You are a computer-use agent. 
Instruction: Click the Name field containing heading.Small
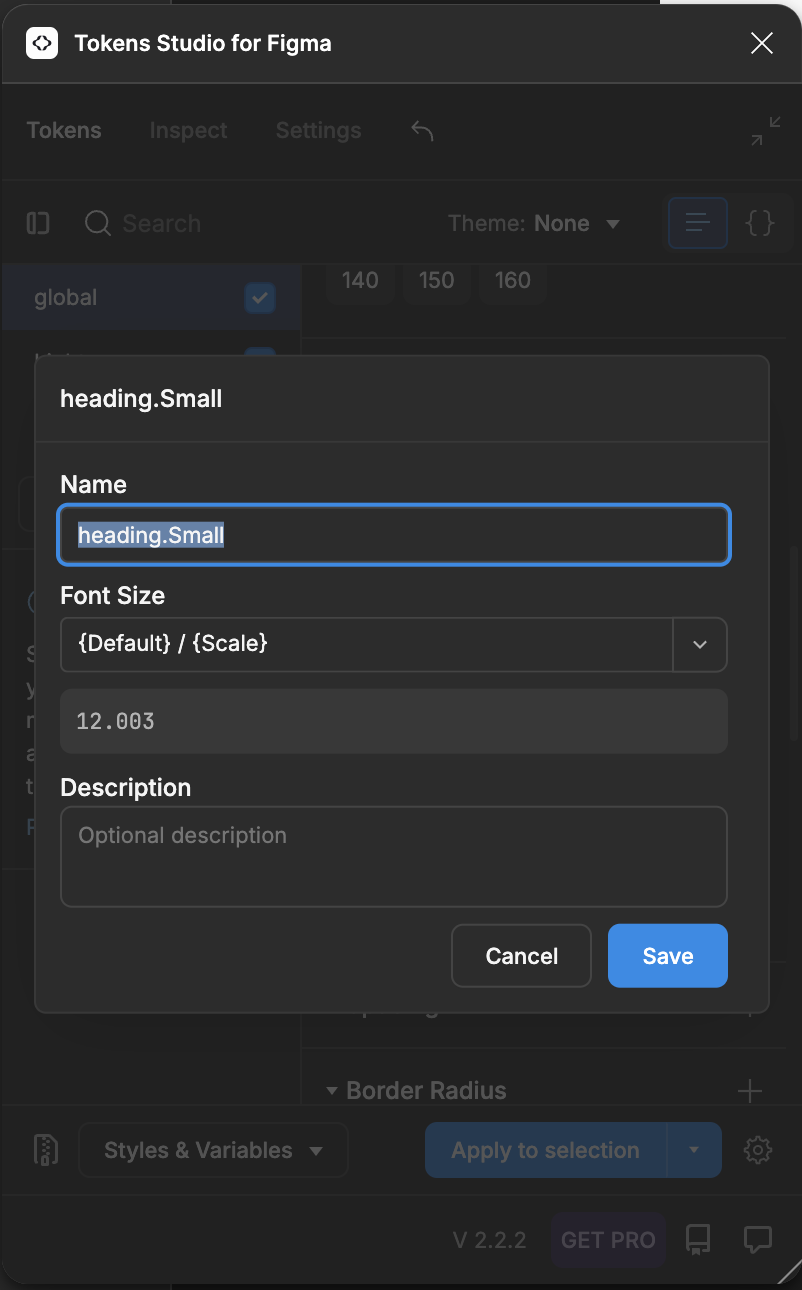click(x=393, y=535)
